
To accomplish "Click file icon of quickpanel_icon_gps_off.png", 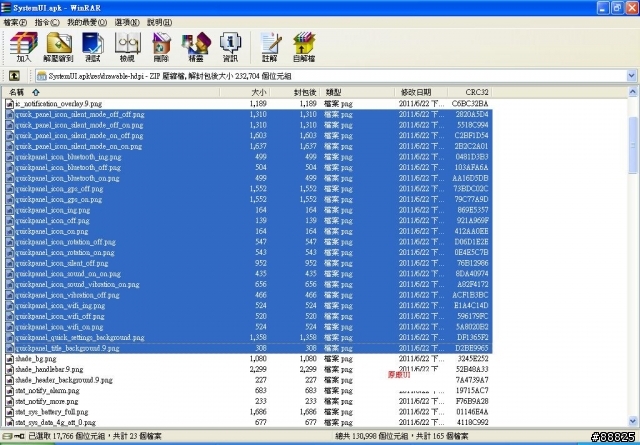I will (x=10, y=189).
